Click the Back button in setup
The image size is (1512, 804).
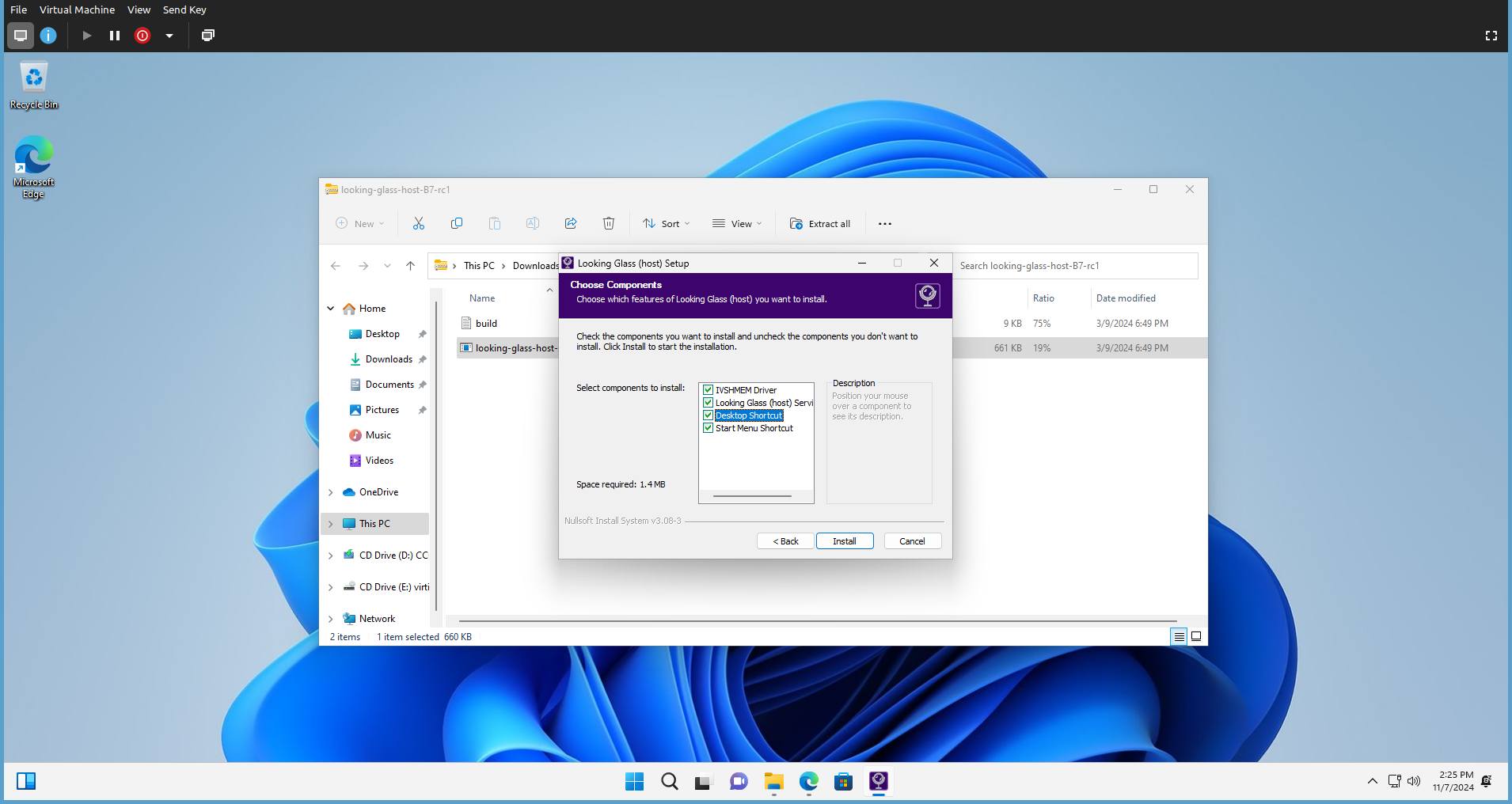(785, 541)
